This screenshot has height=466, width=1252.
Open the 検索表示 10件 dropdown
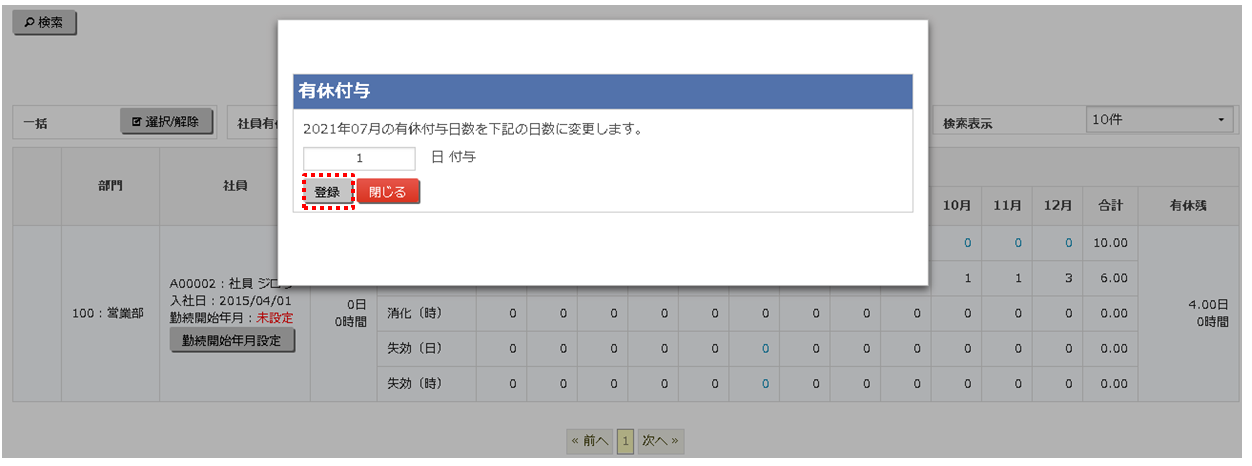tap(1160, 120)
